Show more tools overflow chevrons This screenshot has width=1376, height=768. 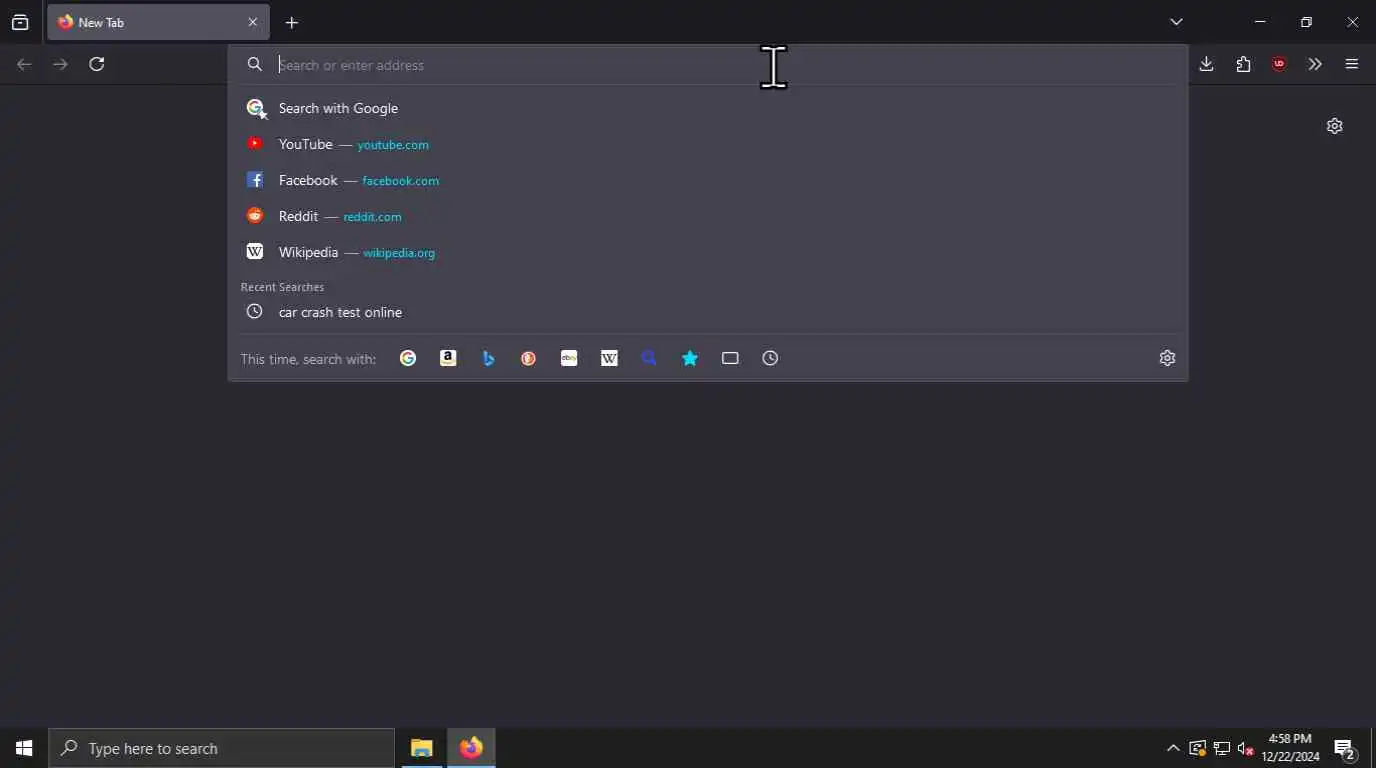click(x=1315, y=64)
